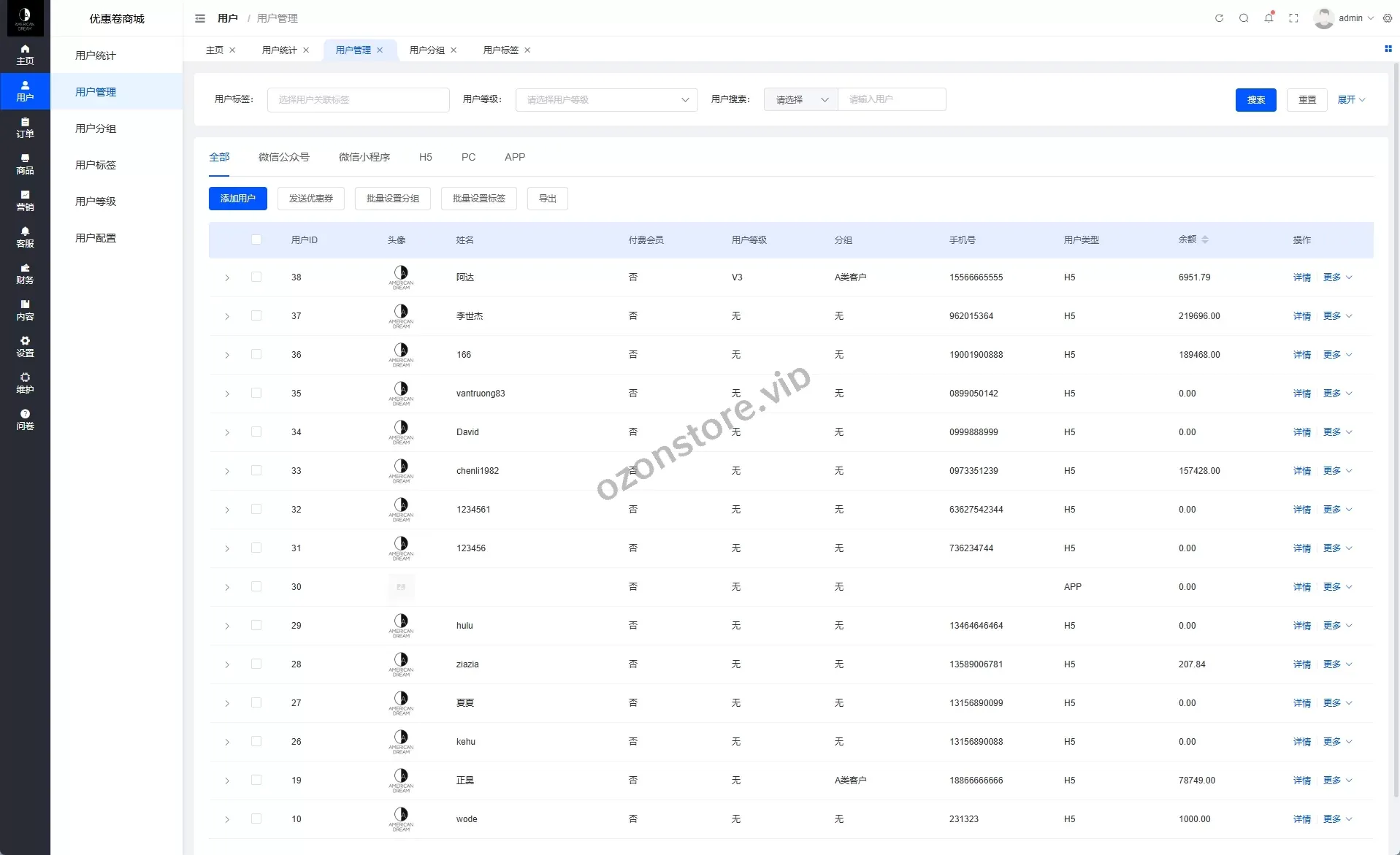Check the select-all checkbox in table header
1400x855 pixels.
pyautogui.click(x=256, y=239)
